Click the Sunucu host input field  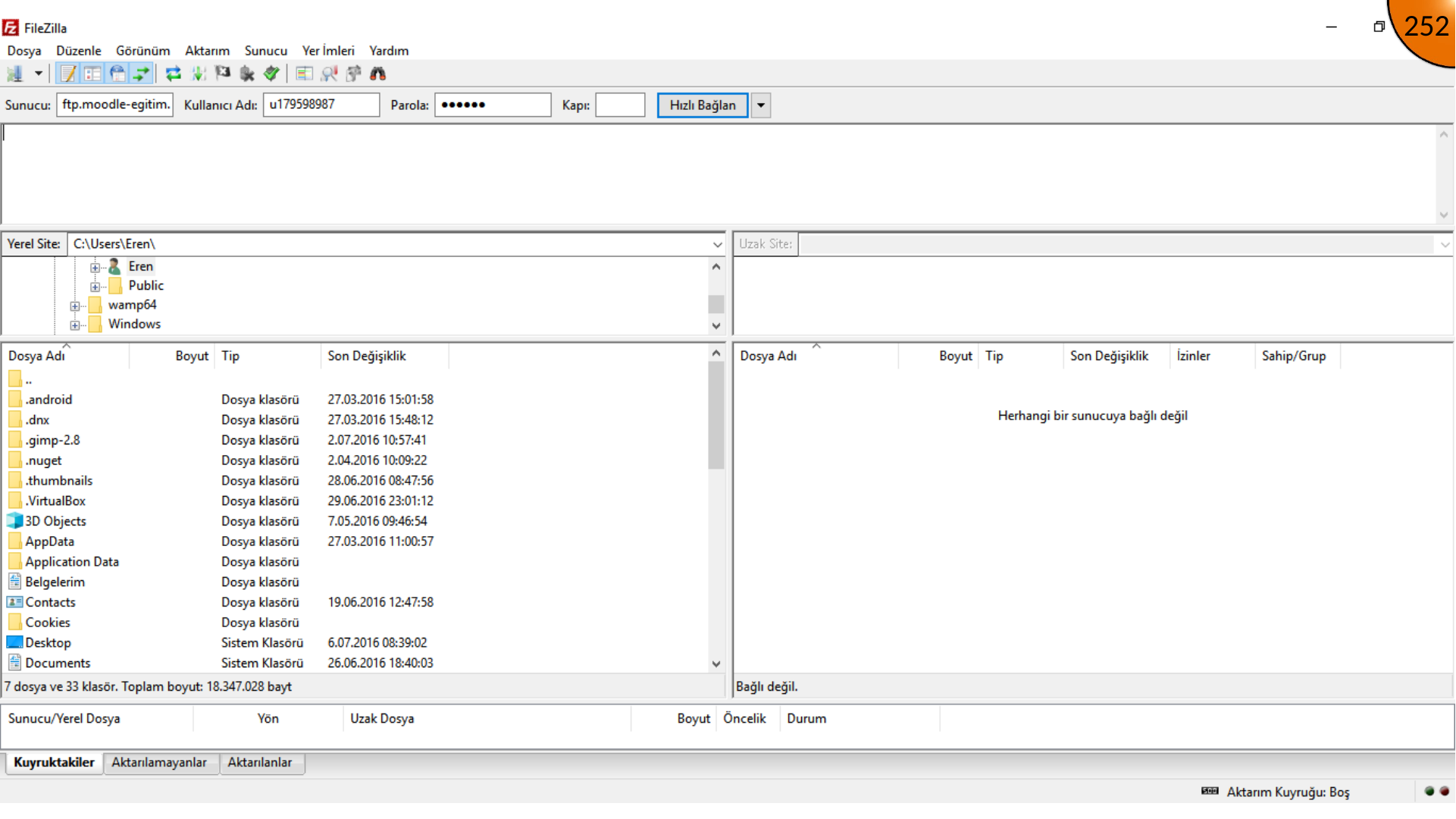(115, 105)
